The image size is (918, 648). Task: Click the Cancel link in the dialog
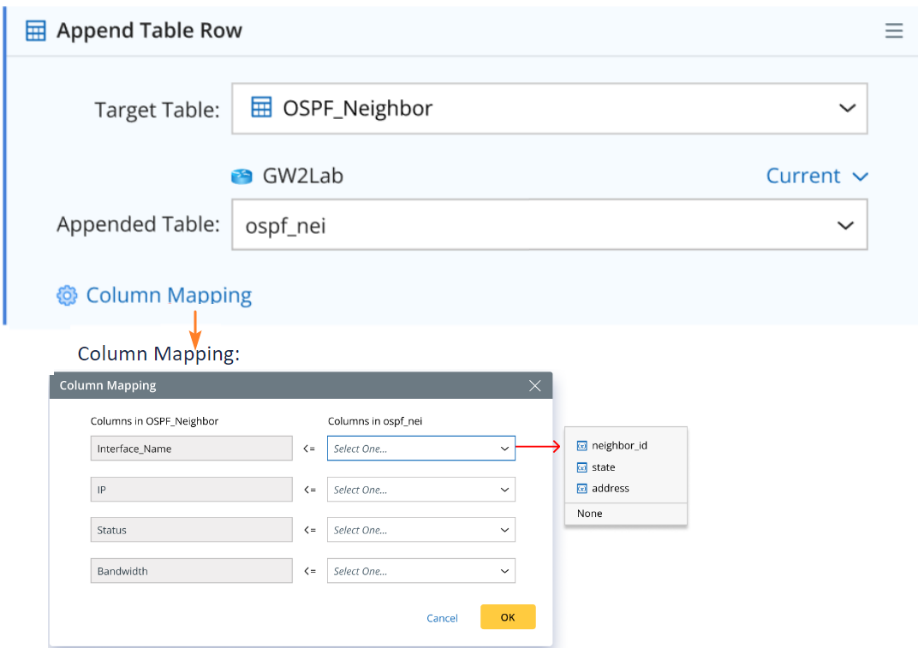[442, 618]
